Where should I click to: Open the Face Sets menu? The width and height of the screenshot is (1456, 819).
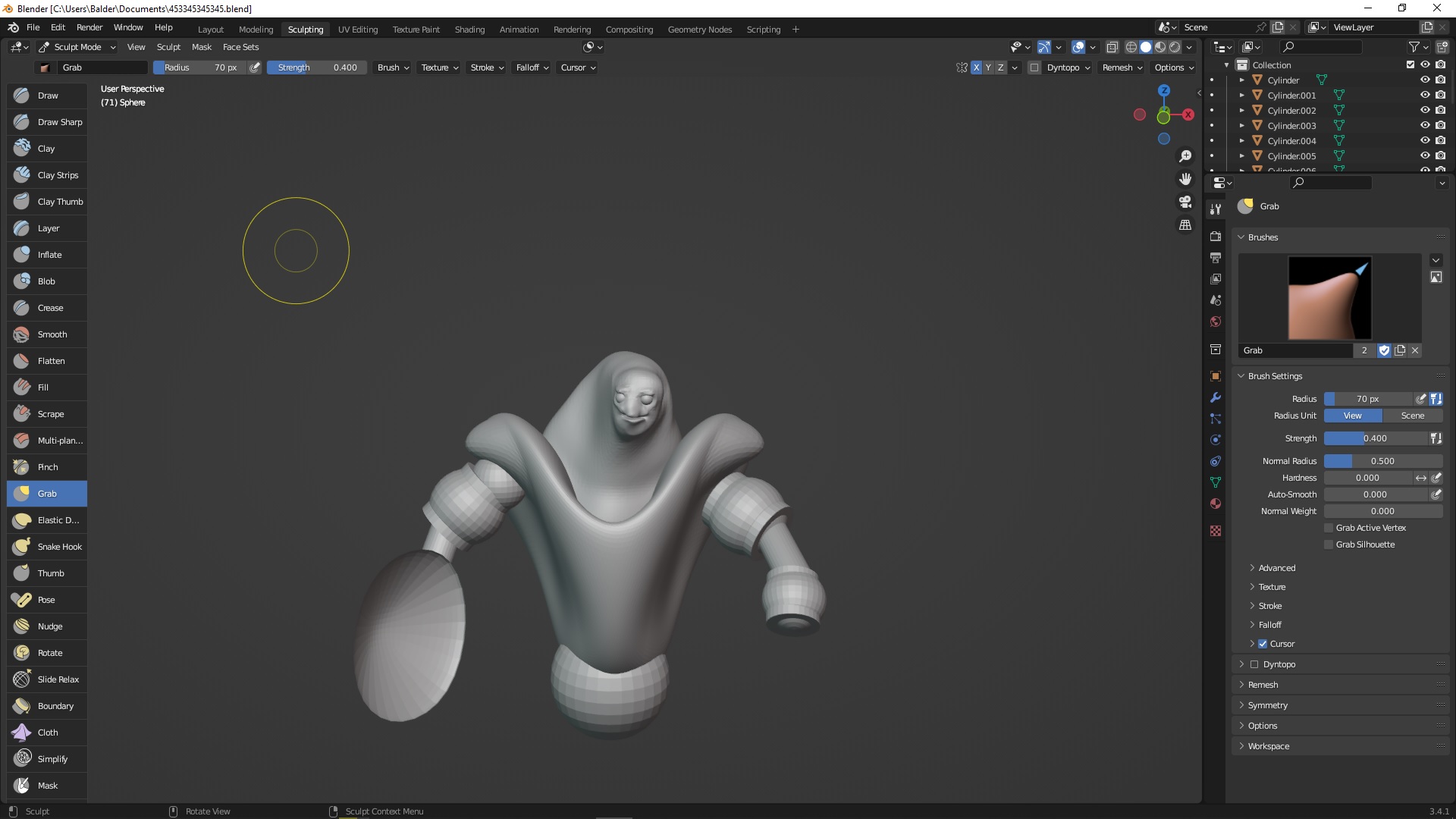coord(240,47)
